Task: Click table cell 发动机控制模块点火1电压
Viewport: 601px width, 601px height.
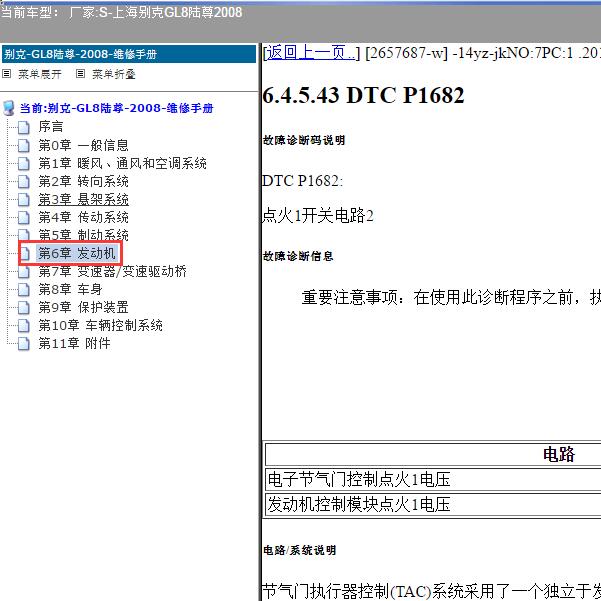Action: [433, 504]
